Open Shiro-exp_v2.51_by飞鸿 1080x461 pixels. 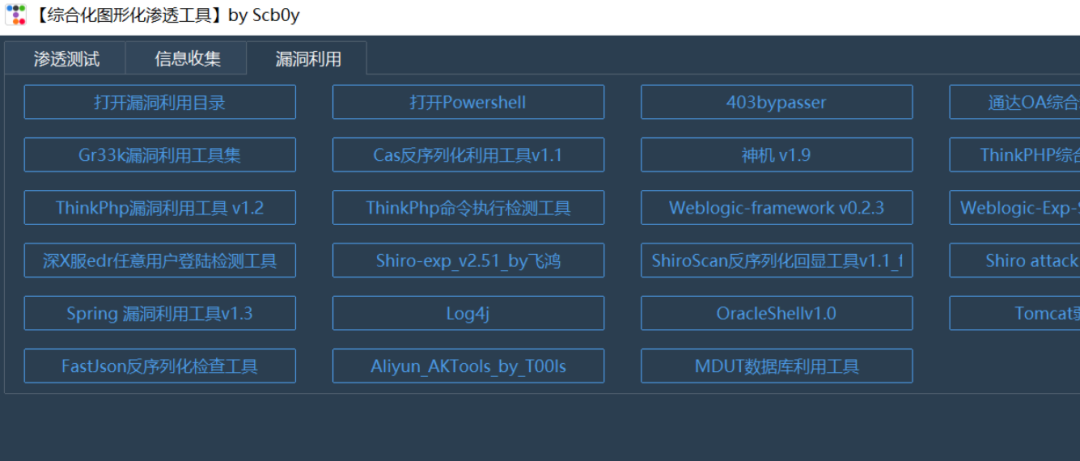click(468, 260)
